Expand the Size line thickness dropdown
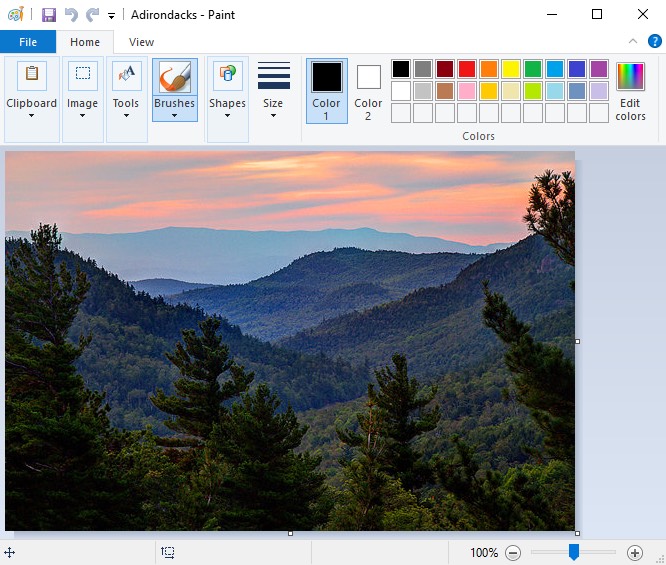666x565 pixels. pos(273,90)
